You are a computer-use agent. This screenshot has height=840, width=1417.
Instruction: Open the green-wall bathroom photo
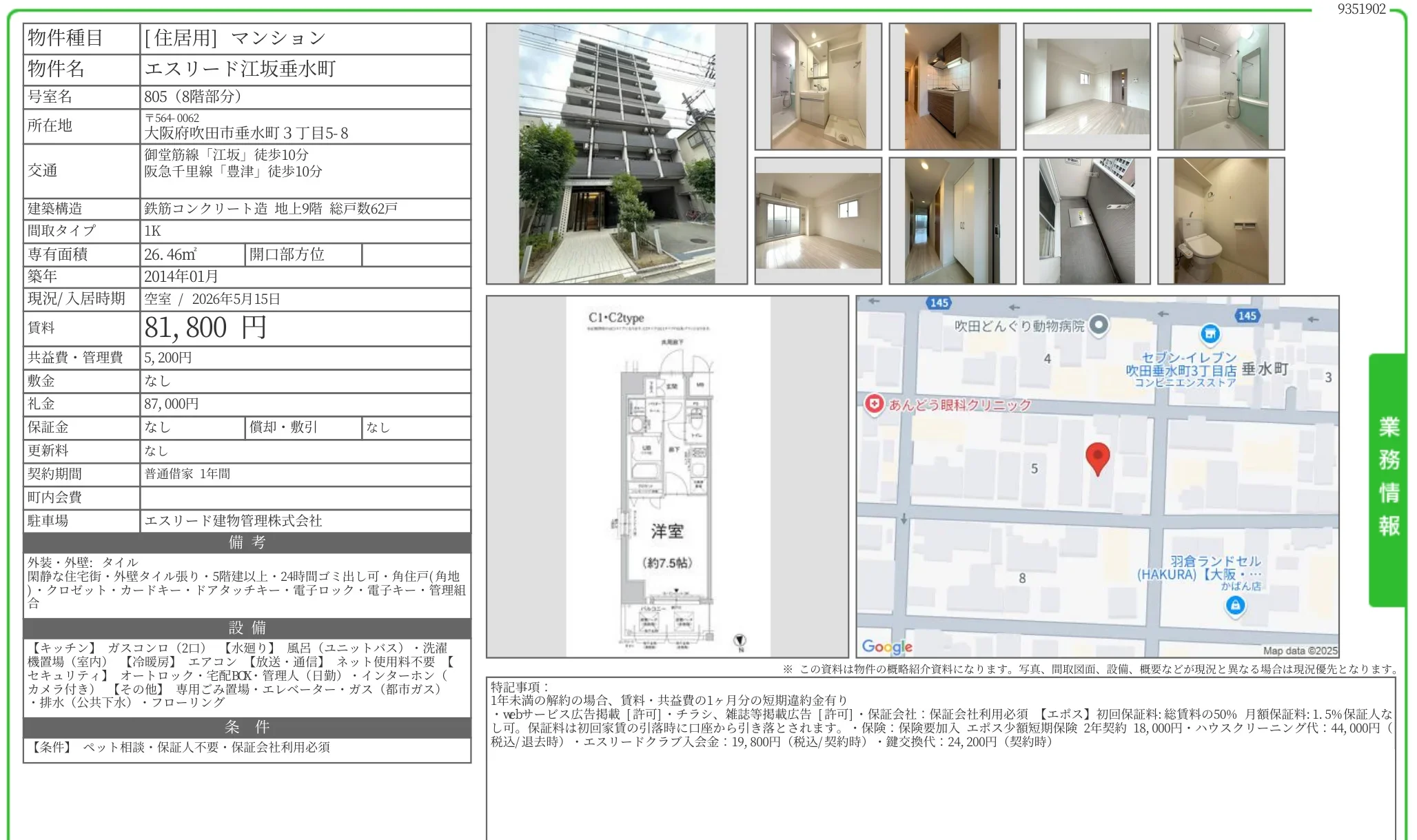coord(1221,86)
